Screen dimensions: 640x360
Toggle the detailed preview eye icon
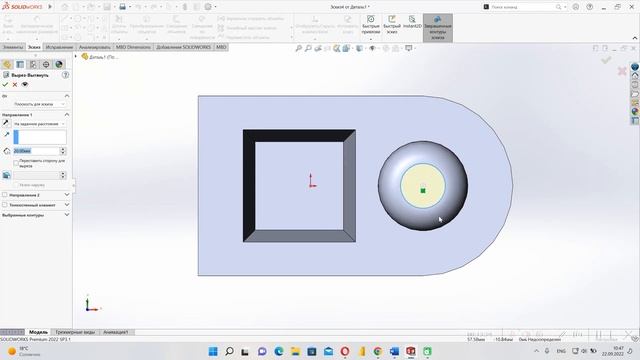[25, 84]
